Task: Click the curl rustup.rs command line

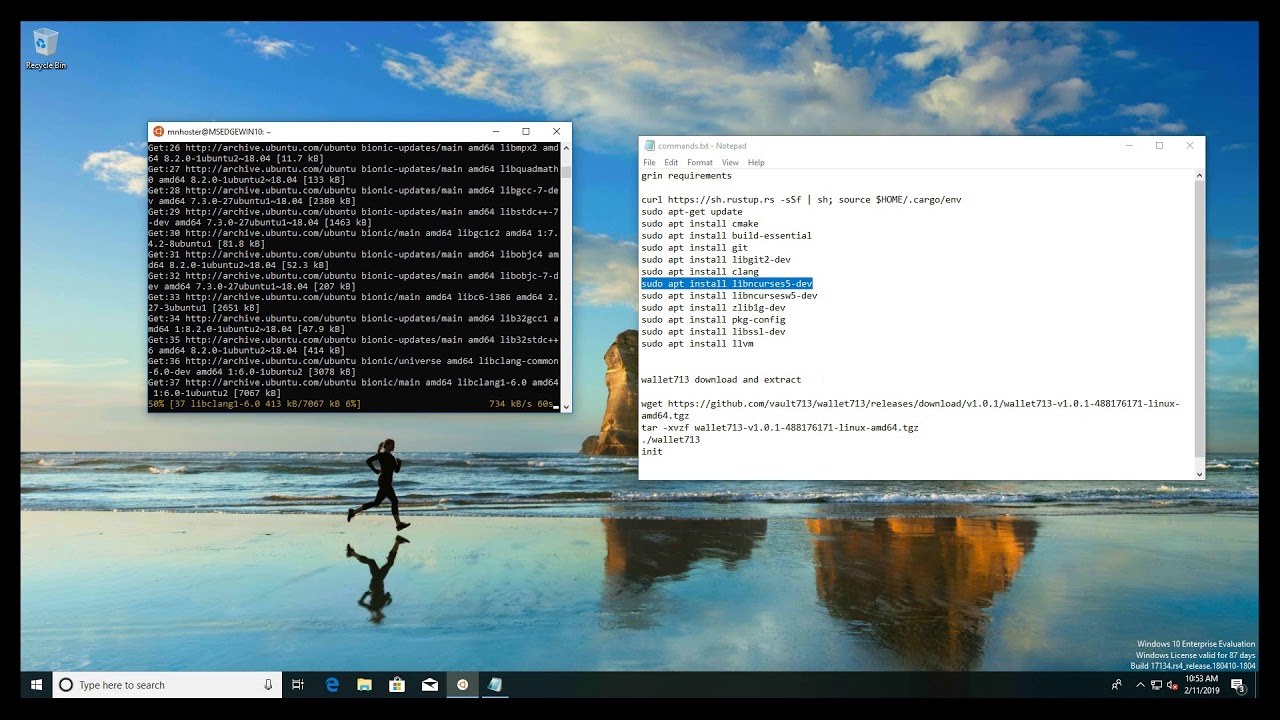Action: click(x=801, y=200)
